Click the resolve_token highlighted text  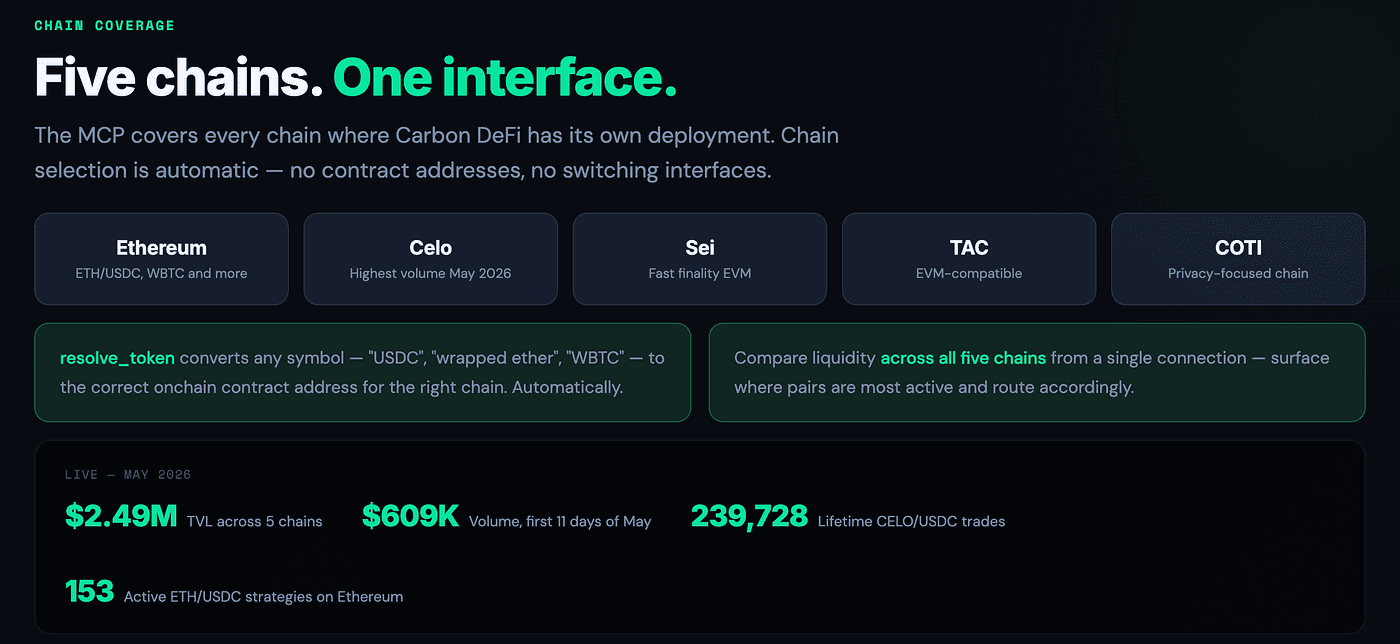coord(117,358)
